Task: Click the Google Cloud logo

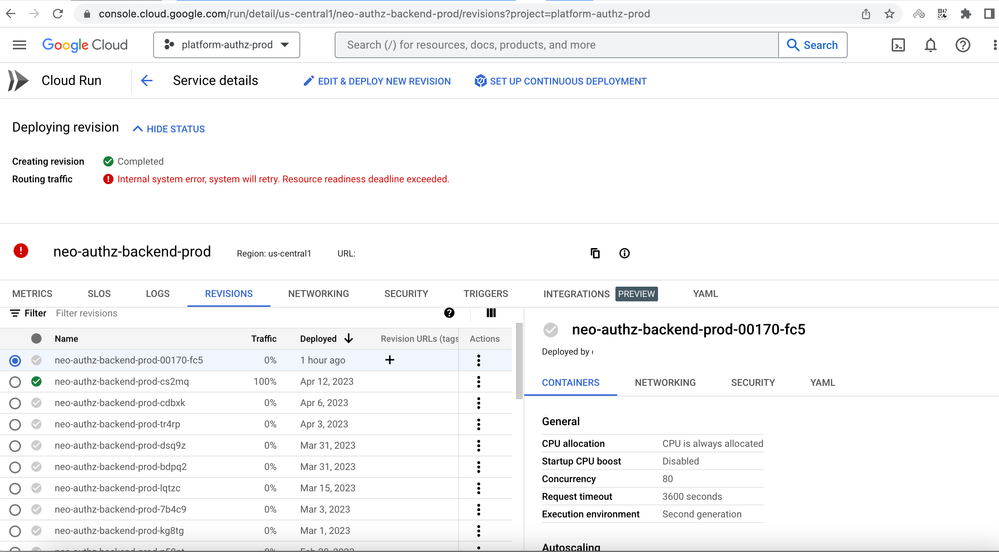Action: click(85, 45)
